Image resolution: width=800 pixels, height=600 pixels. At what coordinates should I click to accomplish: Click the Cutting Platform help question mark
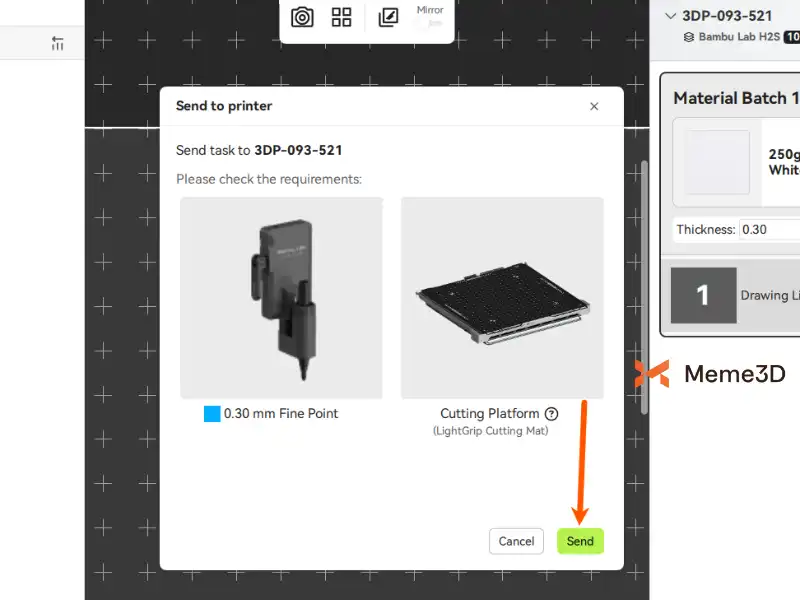551,413
